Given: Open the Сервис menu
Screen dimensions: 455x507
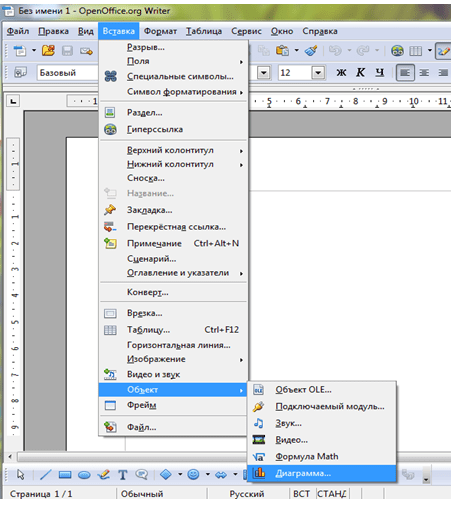Looking at the screenshot, I should 246,31.
